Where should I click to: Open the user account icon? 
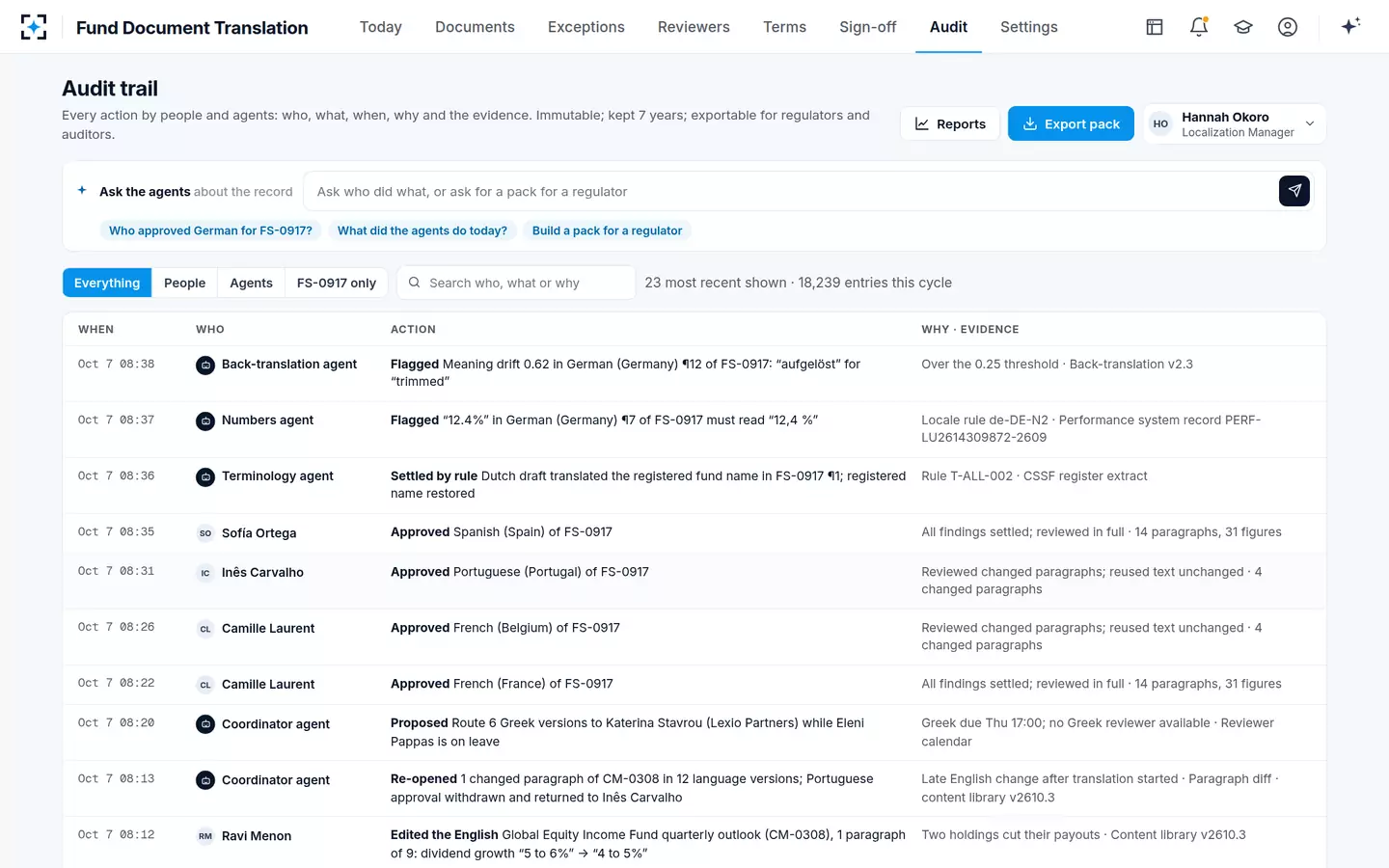coord(1288,27)
